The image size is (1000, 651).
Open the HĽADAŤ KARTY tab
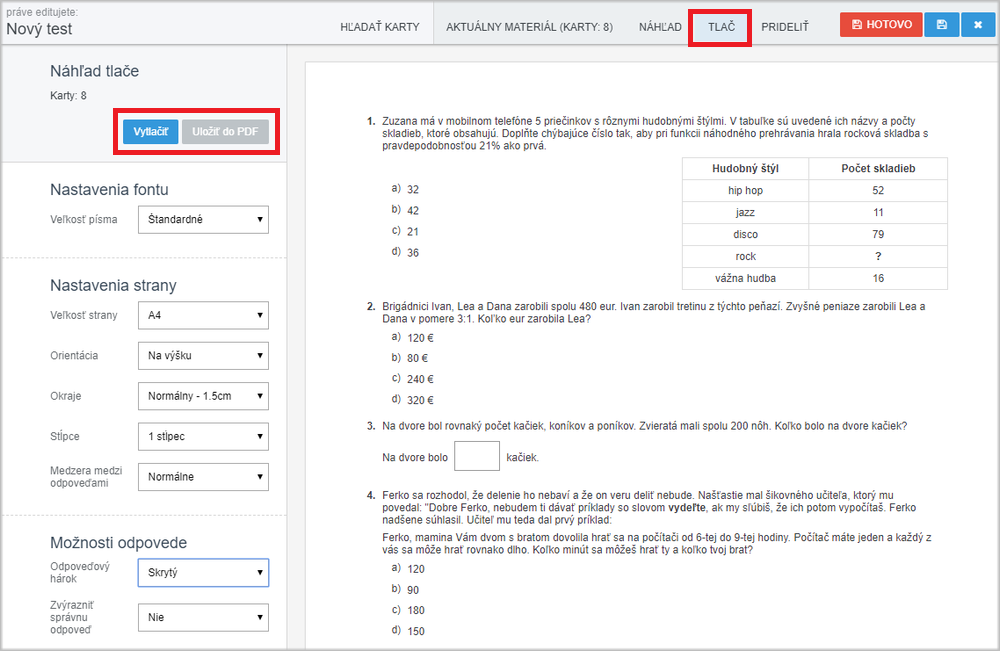tap(379, 26)
